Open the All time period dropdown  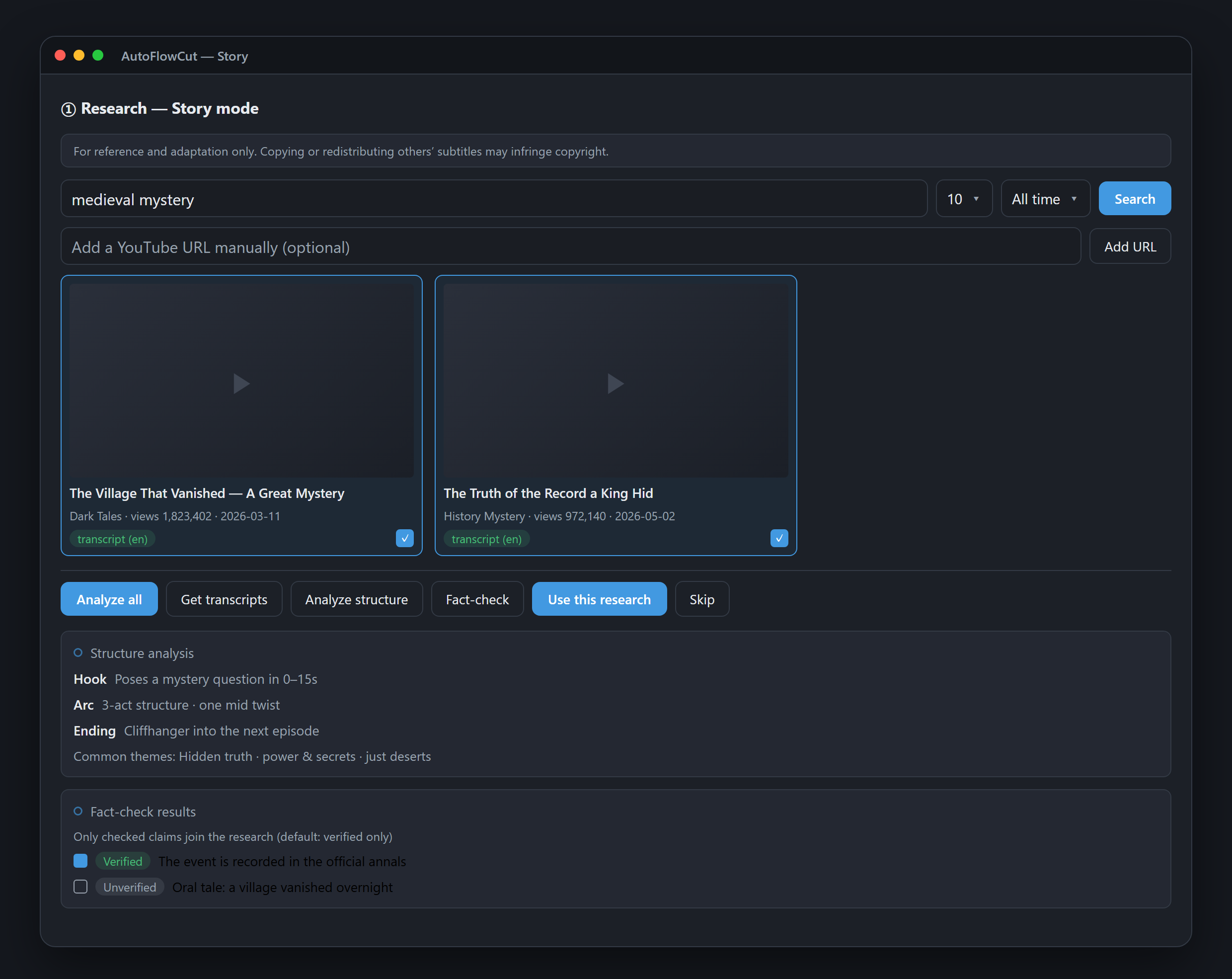coord(1045,199)
